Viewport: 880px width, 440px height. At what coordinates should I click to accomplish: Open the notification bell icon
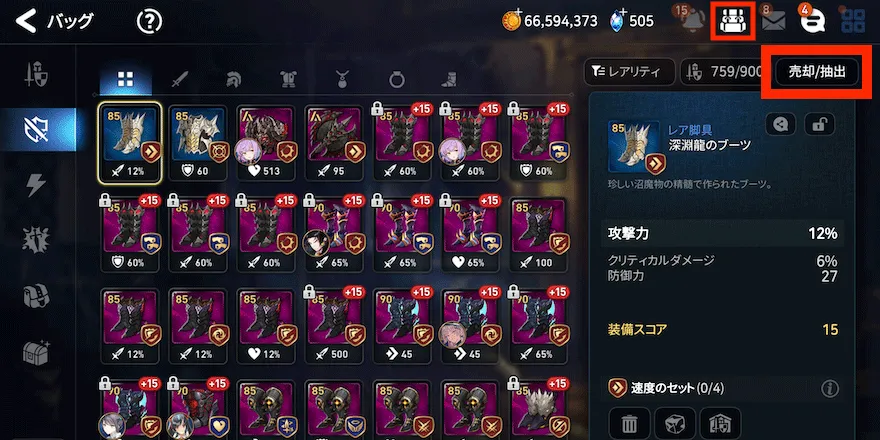point(693,21)
